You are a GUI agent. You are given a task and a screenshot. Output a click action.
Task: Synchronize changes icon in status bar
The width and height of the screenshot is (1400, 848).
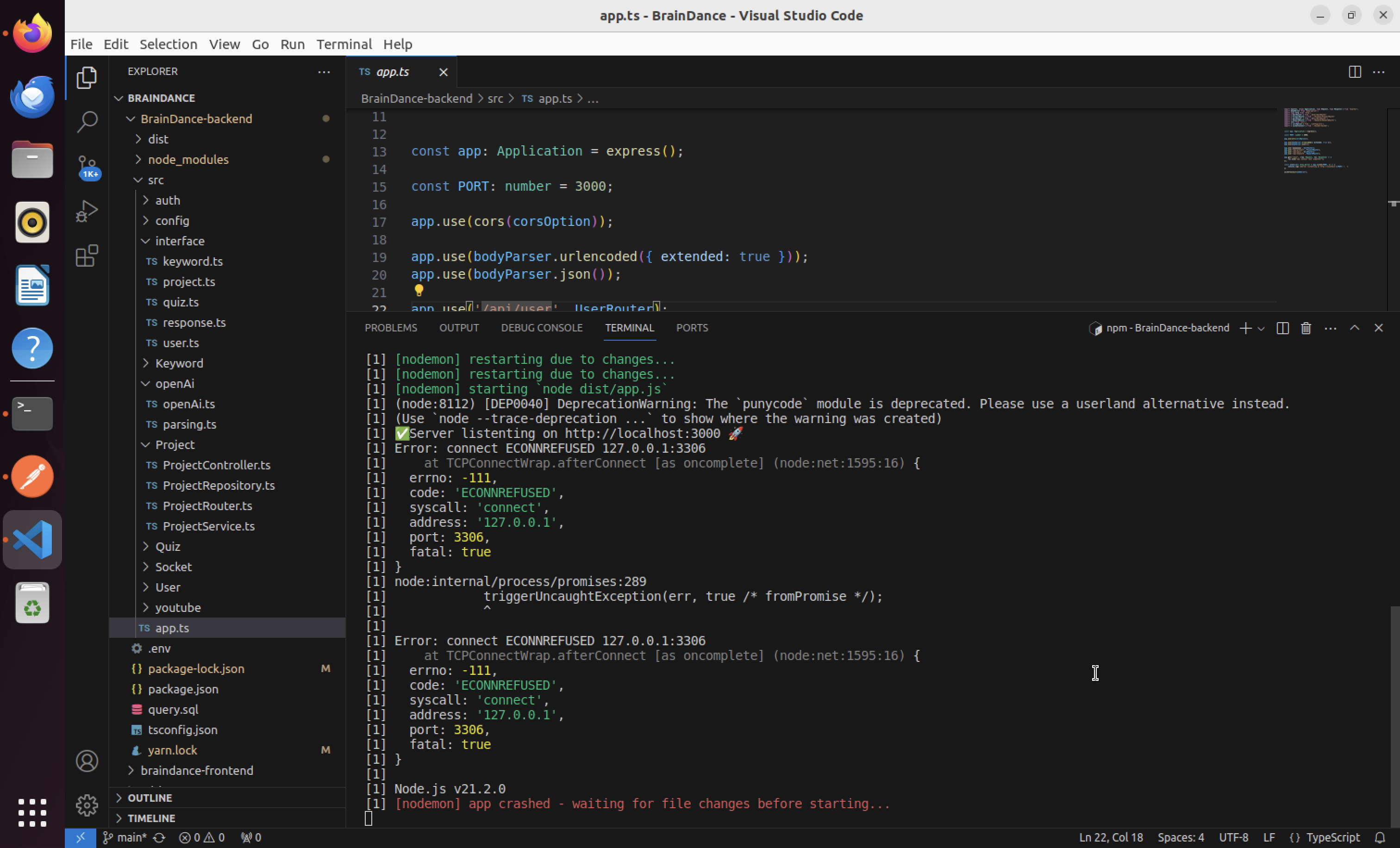159,837
